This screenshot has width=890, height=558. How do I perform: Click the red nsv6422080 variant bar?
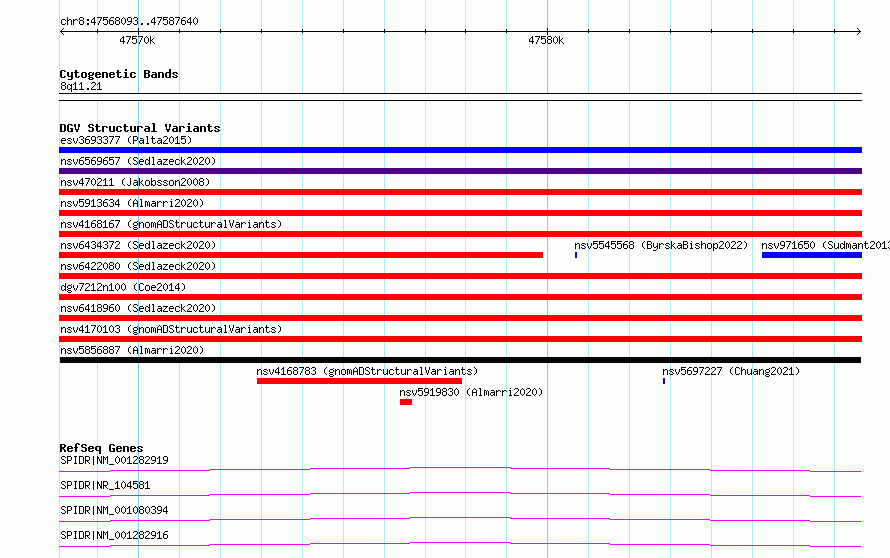tap(460, 276)
